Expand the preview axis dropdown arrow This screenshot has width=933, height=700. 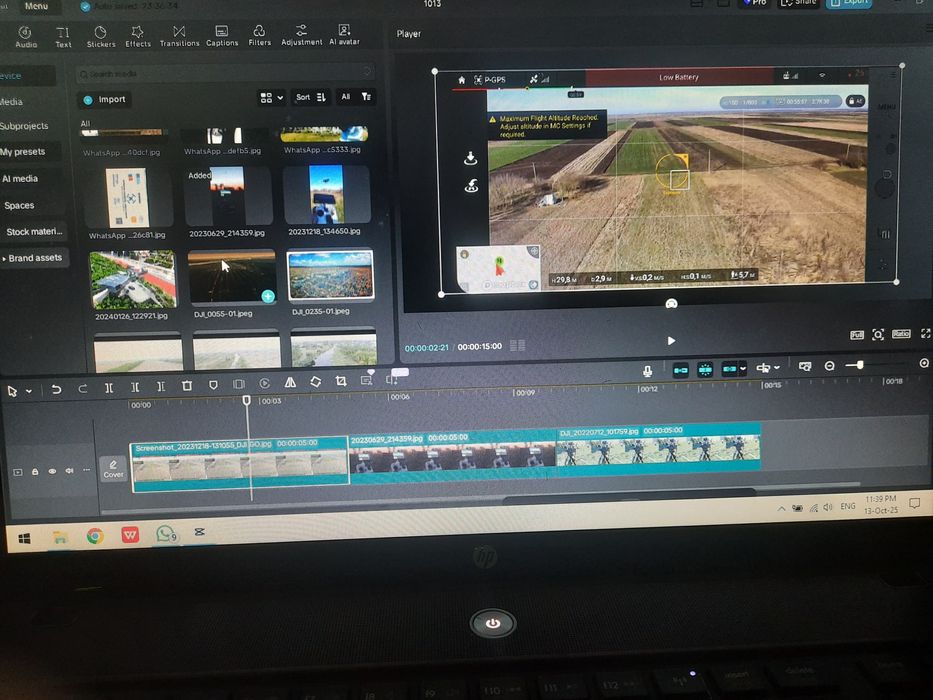click(777, 368)
